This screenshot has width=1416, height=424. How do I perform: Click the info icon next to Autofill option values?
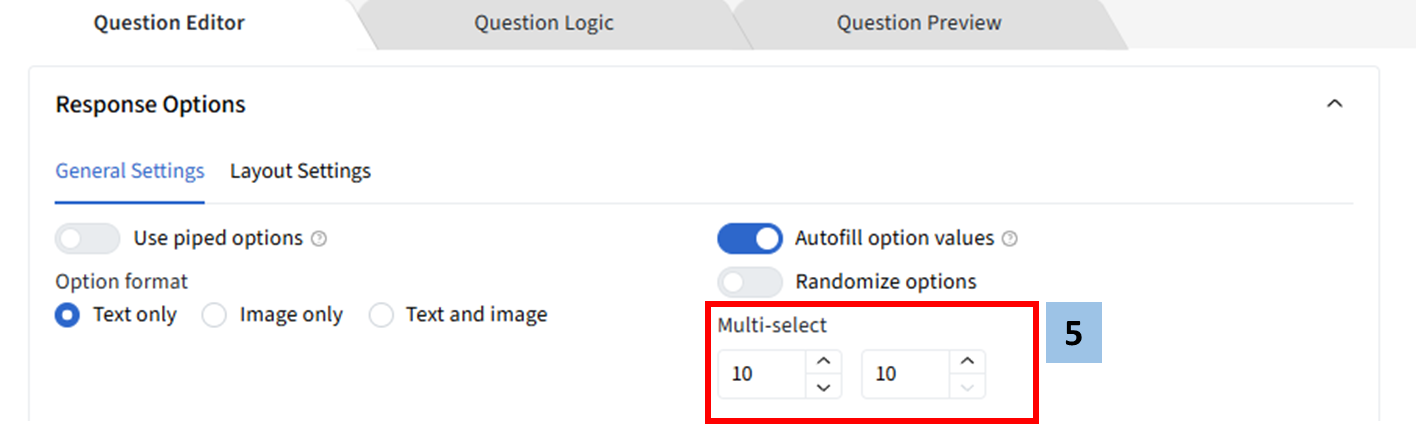(x=1010, y=239)
